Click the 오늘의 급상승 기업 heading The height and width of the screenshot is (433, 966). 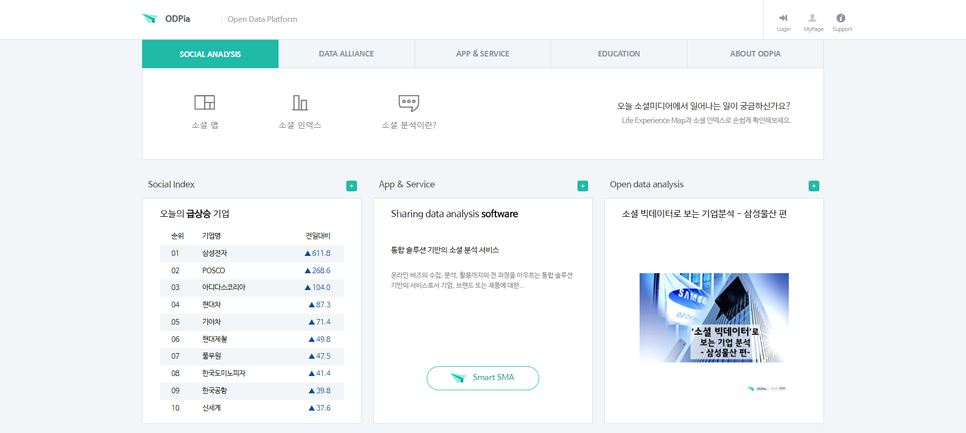[194, 214]
